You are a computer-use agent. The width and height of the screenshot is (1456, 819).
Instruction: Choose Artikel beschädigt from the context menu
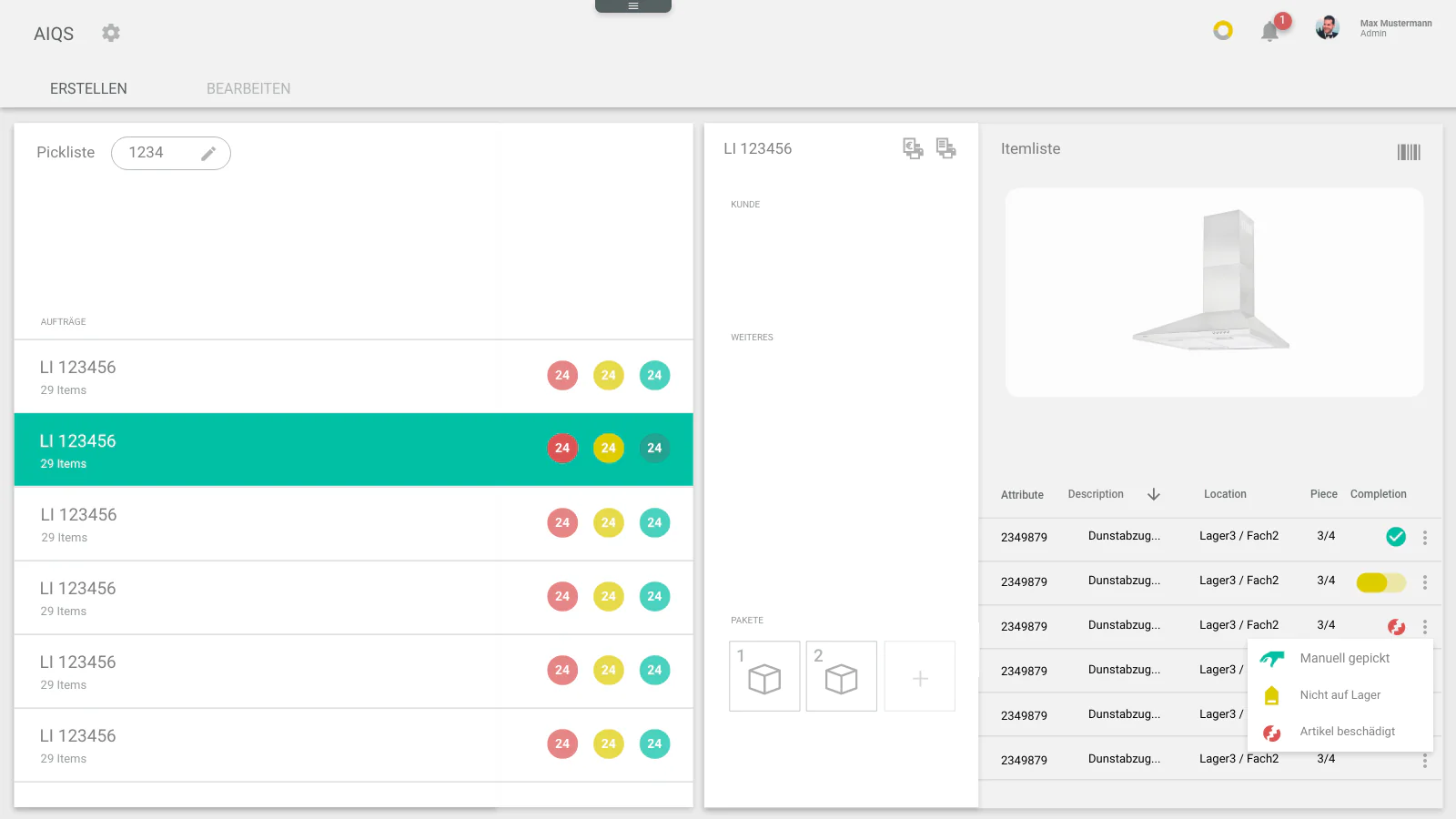tap(1340, 732)
